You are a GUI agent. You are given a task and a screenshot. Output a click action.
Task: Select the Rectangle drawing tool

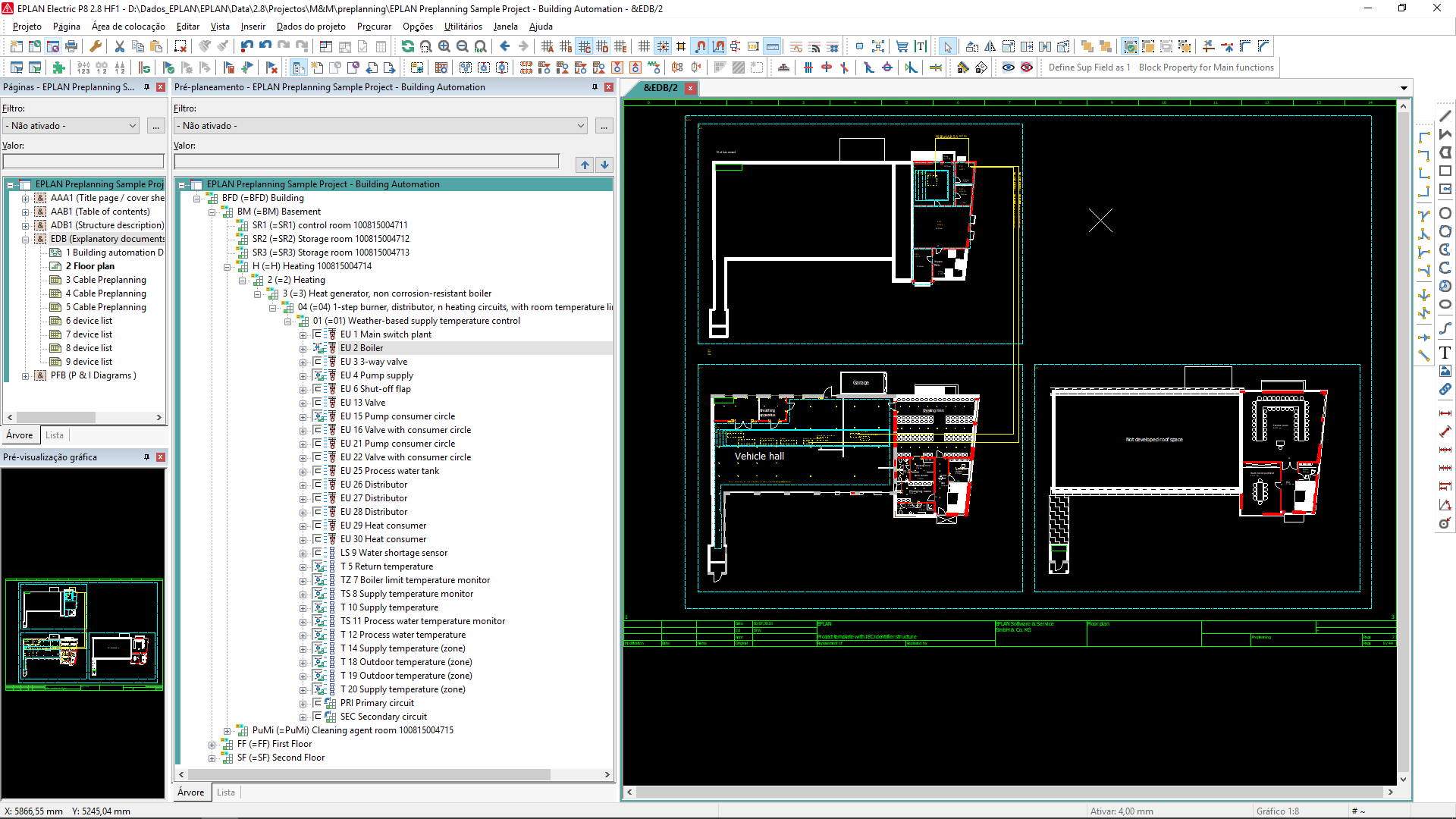[1445, 171]
